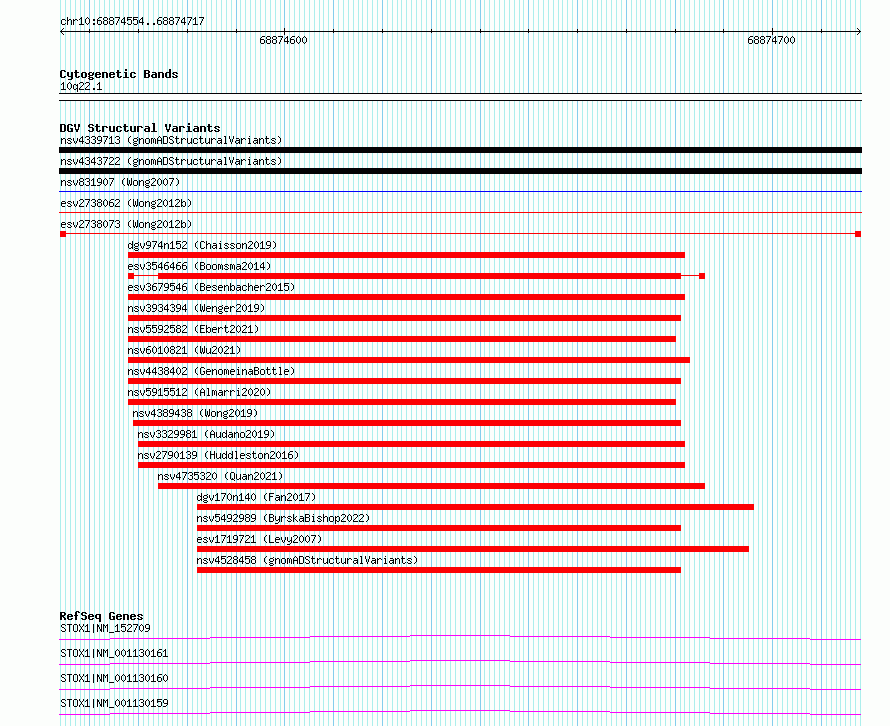
Task: Select the Cytogenetic Bands track heading
Action: click(x=119, y=74)
